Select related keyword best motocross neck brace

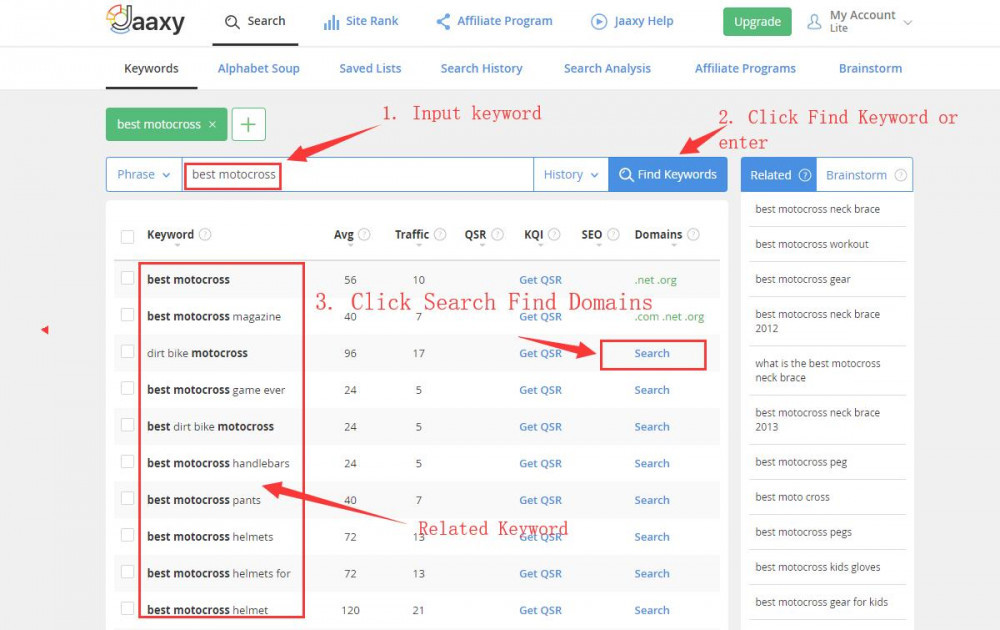pyautogui.click(x=817, y=209)
